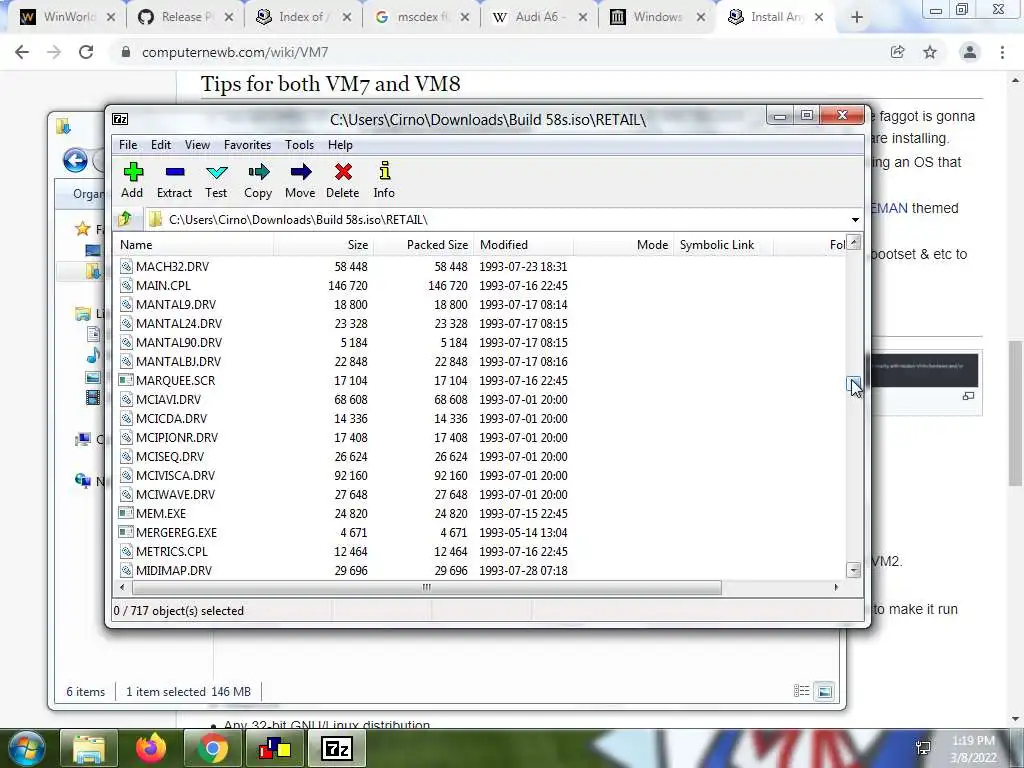Open the Edit menu
This screenshot has width=1024, height=768.
click(x=161, y=145)
